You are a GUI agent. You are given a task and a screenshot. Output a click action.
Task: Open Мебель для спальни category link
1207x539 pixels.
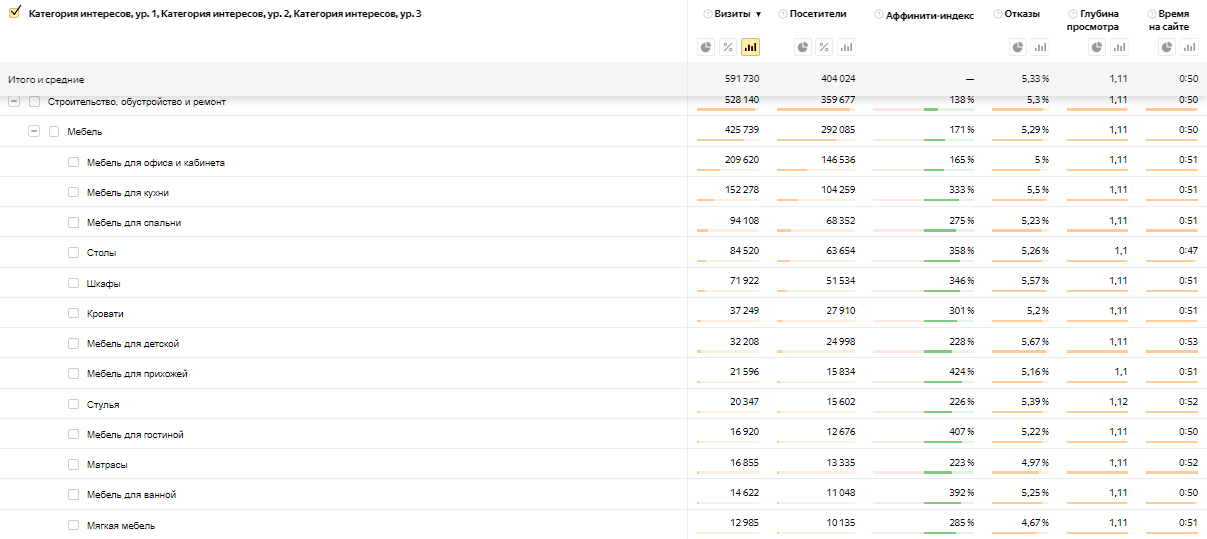[134, 223]
